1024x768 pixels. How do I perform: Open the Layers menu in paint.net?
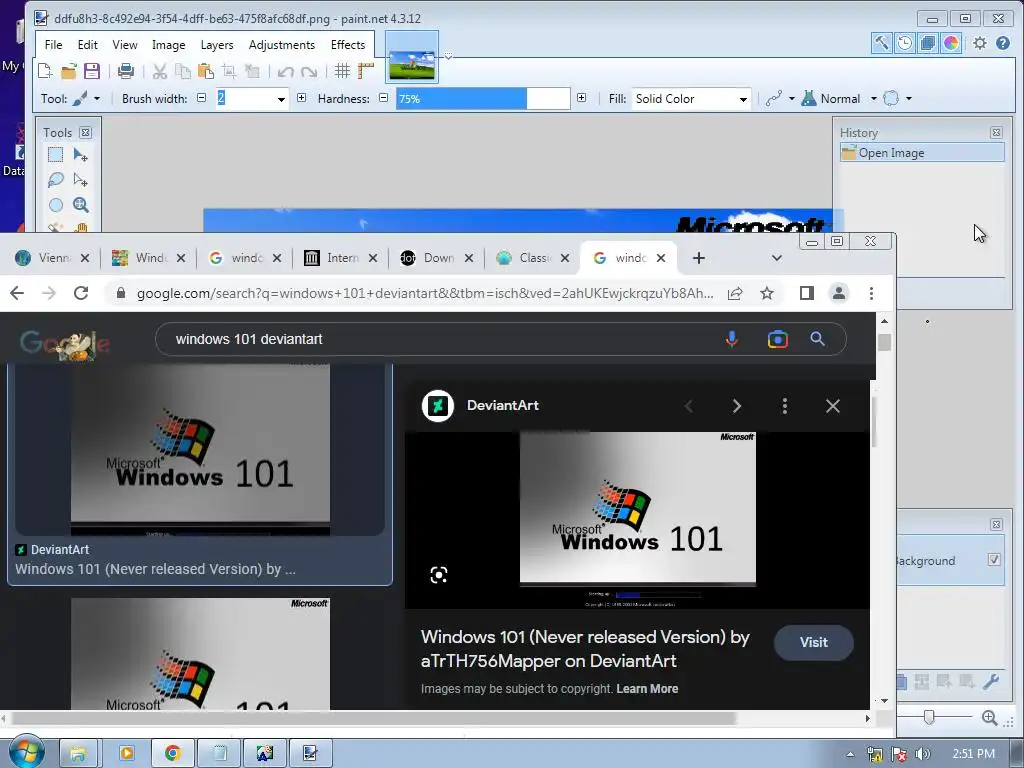pyautogui.click(x=217, y=45)
